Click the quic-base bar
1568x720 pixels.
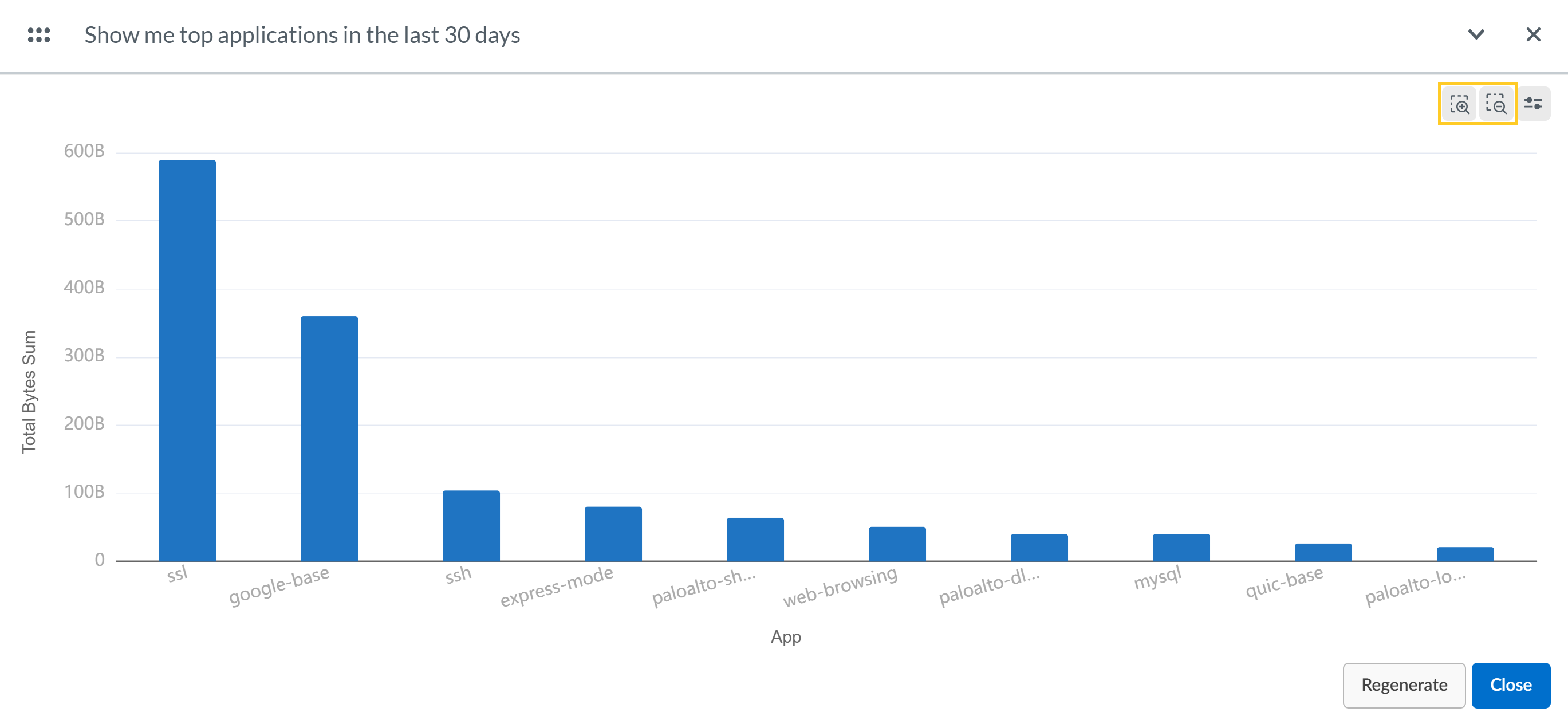[1323, 552]
